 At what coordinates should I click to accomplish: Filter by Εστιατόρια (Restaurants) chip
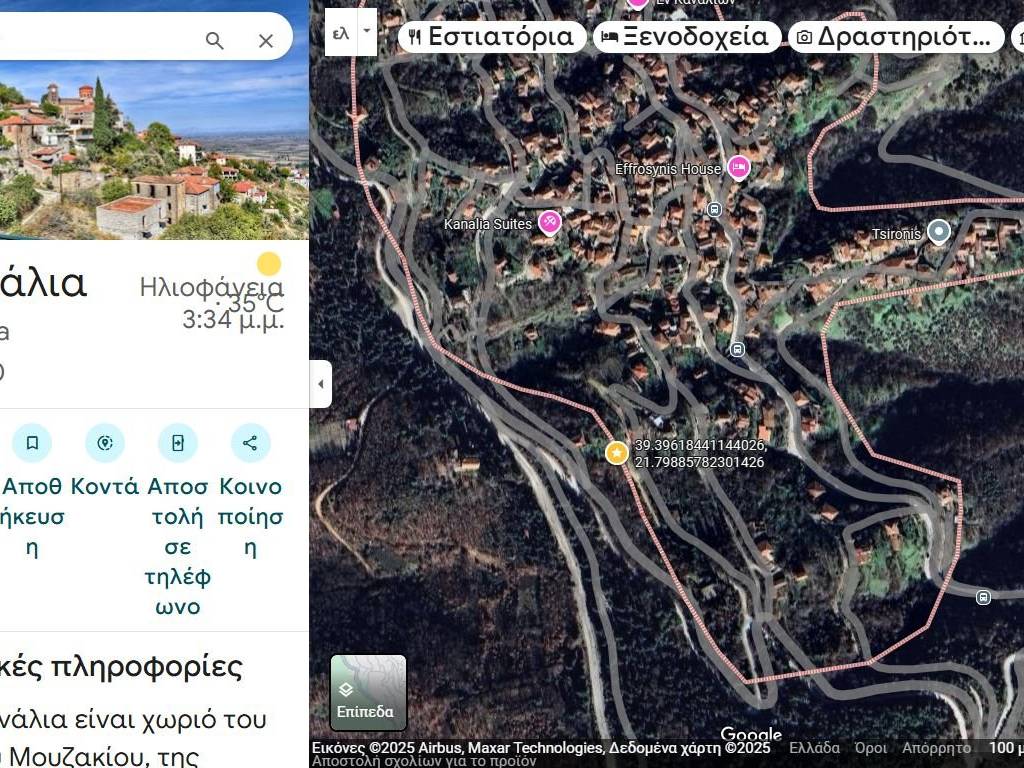tap(492, 37)
